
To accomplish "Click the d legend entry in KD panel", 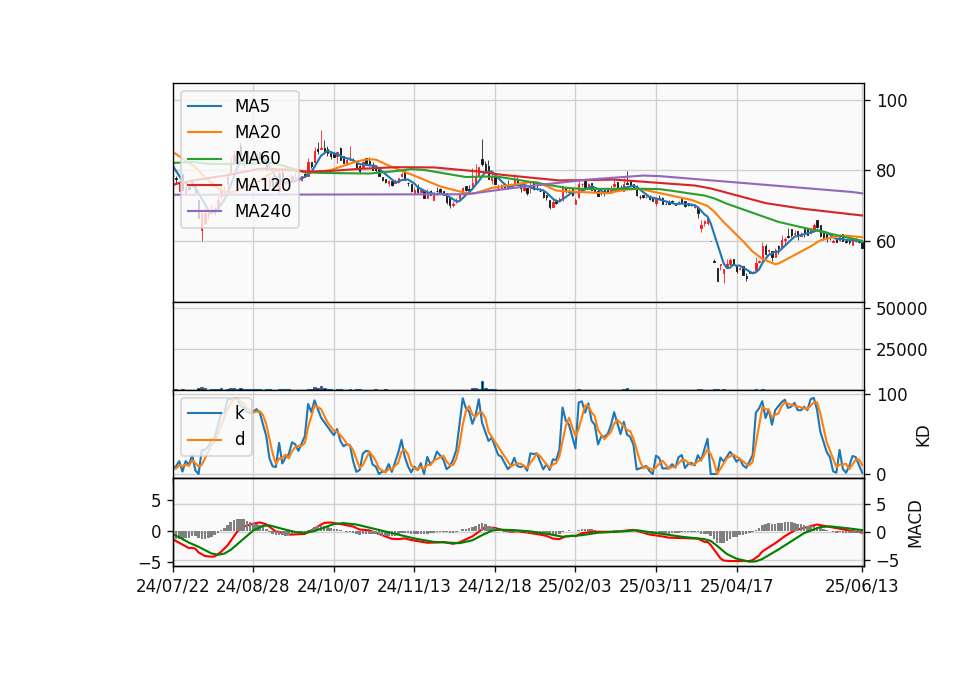I will tap(239, 439).
